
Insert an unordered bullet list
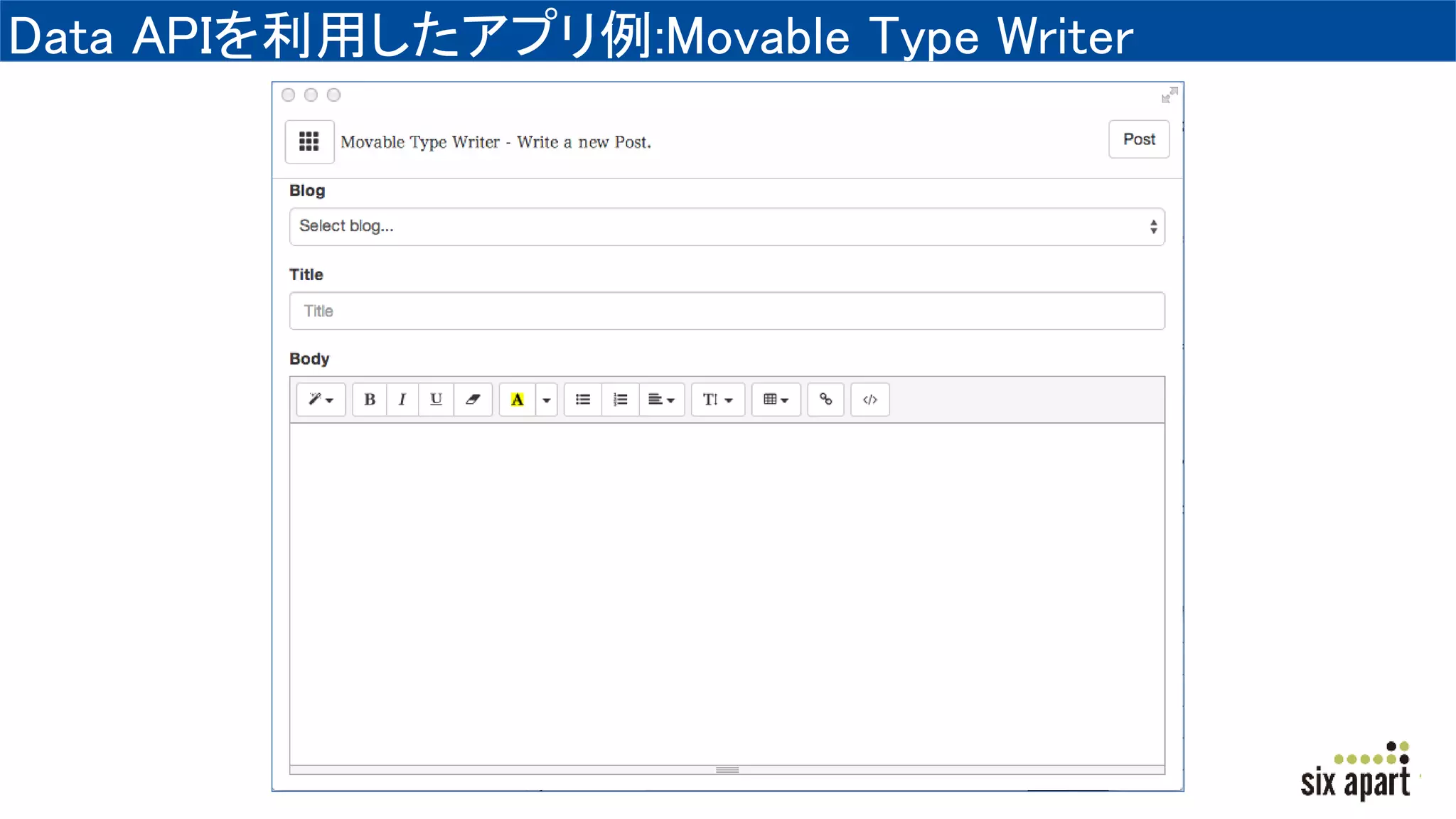[583, 400]
